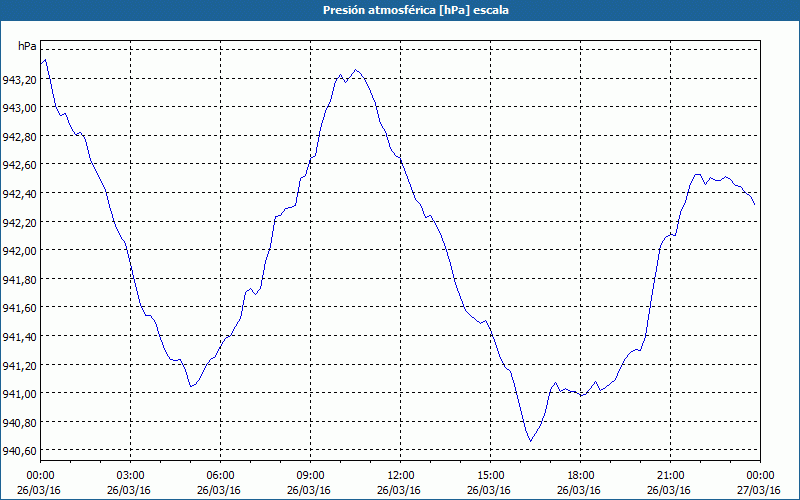Click the 27/03/16 date label

tap(759, 490)
